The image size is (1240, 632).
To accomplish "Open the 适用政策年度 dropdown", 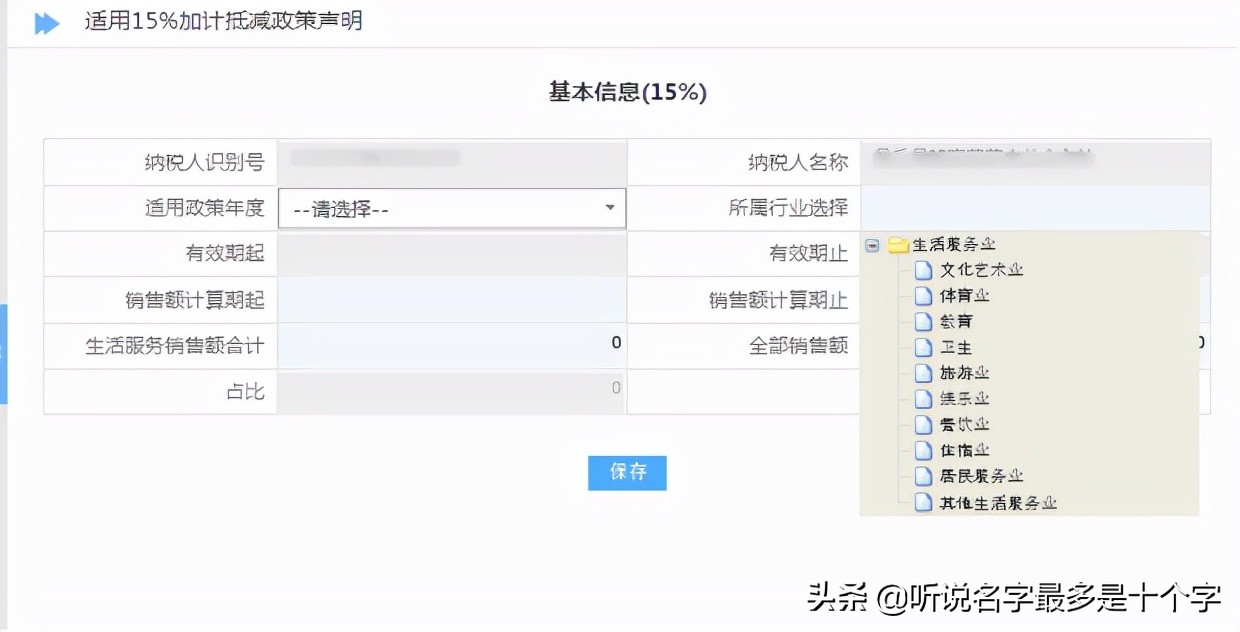I will [x=451, y=208].
